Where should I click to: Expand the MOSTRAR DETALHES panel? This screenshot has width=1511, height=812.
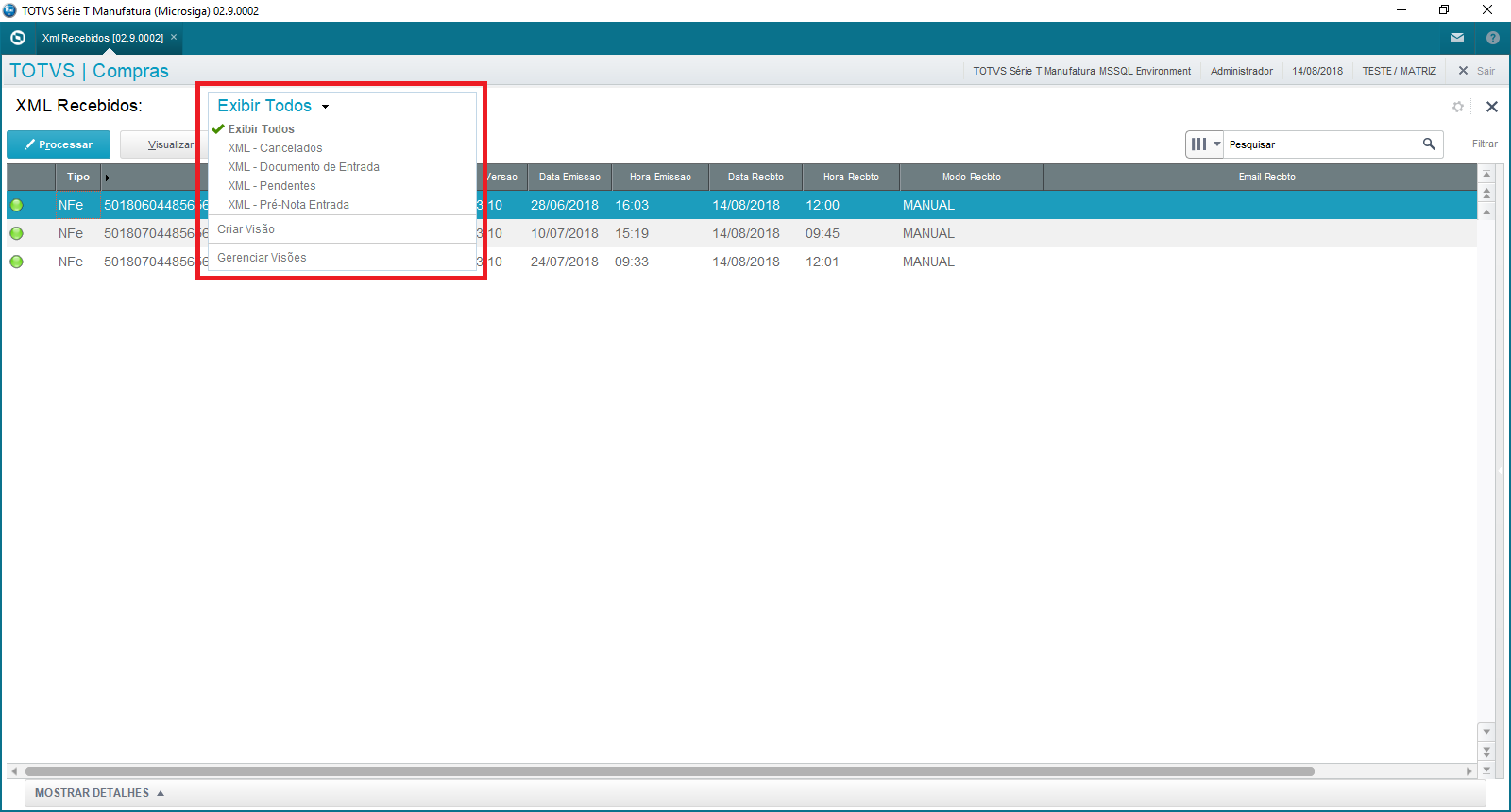tap(99, 793)
